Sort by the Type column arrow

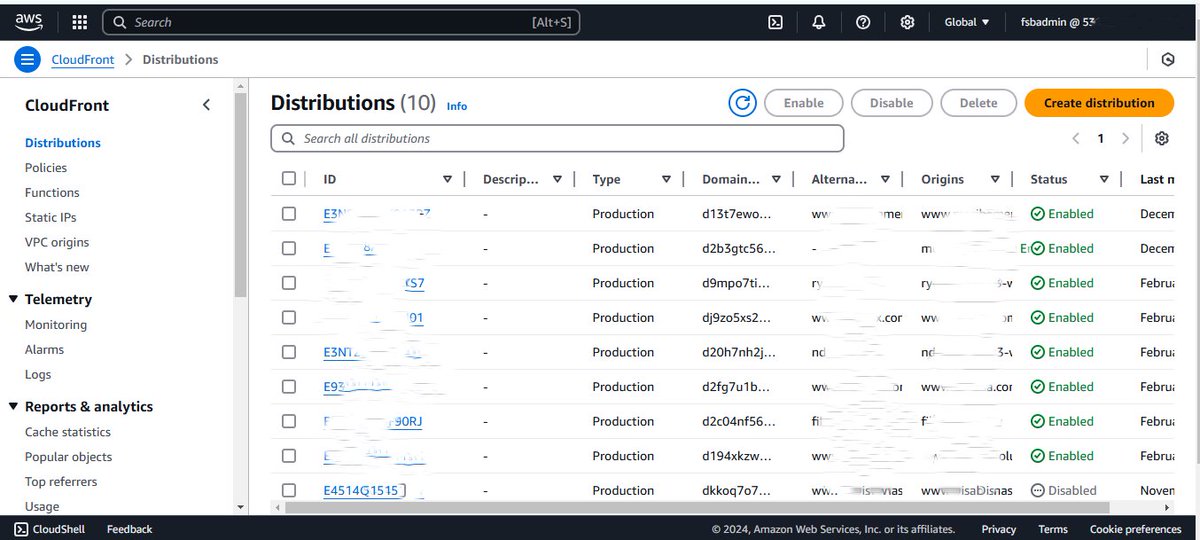[x=666, y=179]
